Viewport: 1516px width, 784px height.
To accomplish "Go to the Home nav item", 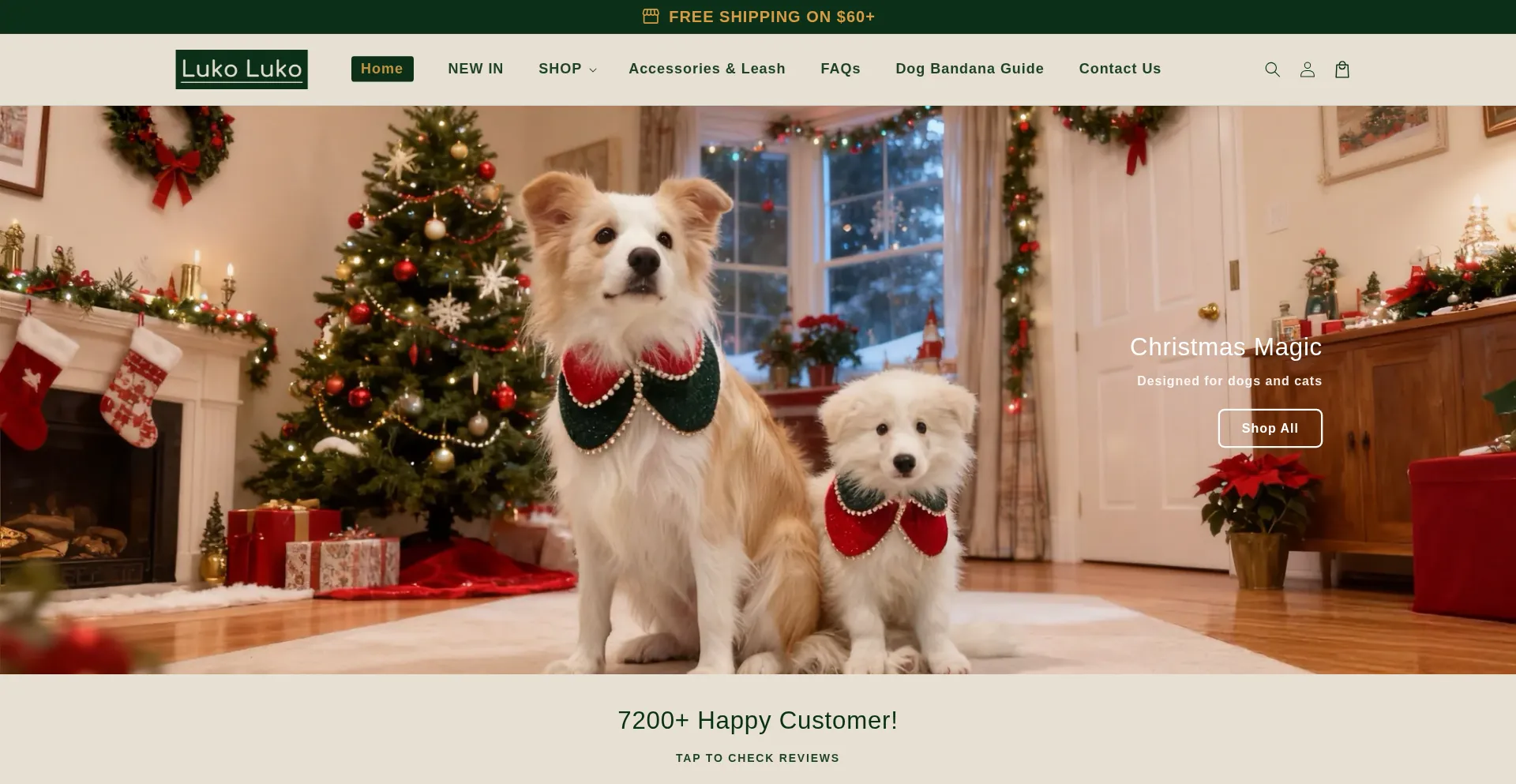I will click(x=382, y=69).
